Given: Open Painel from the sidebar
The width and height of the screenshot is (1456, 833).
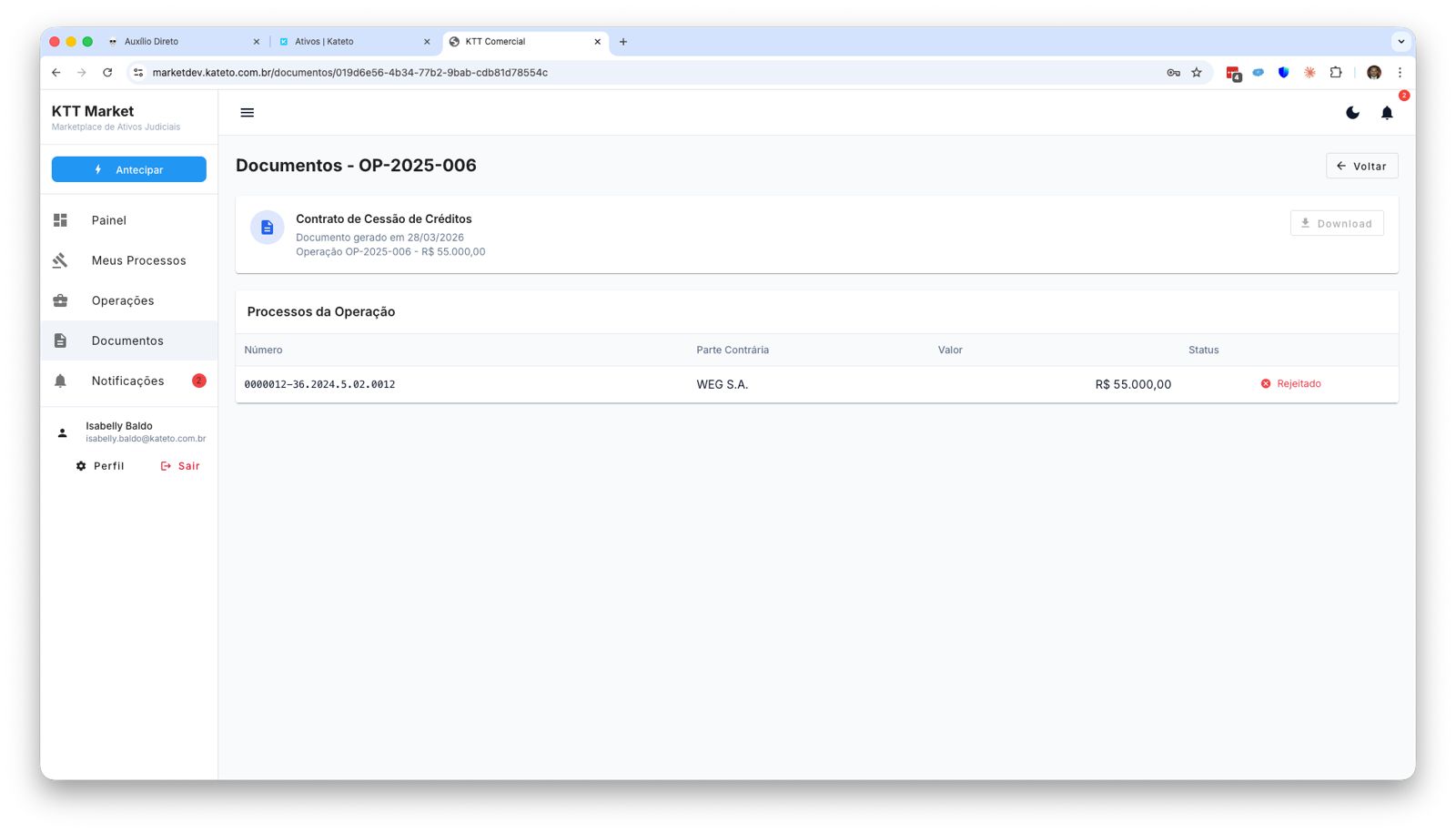Looking at the screenshot, I should click(108, 220).
